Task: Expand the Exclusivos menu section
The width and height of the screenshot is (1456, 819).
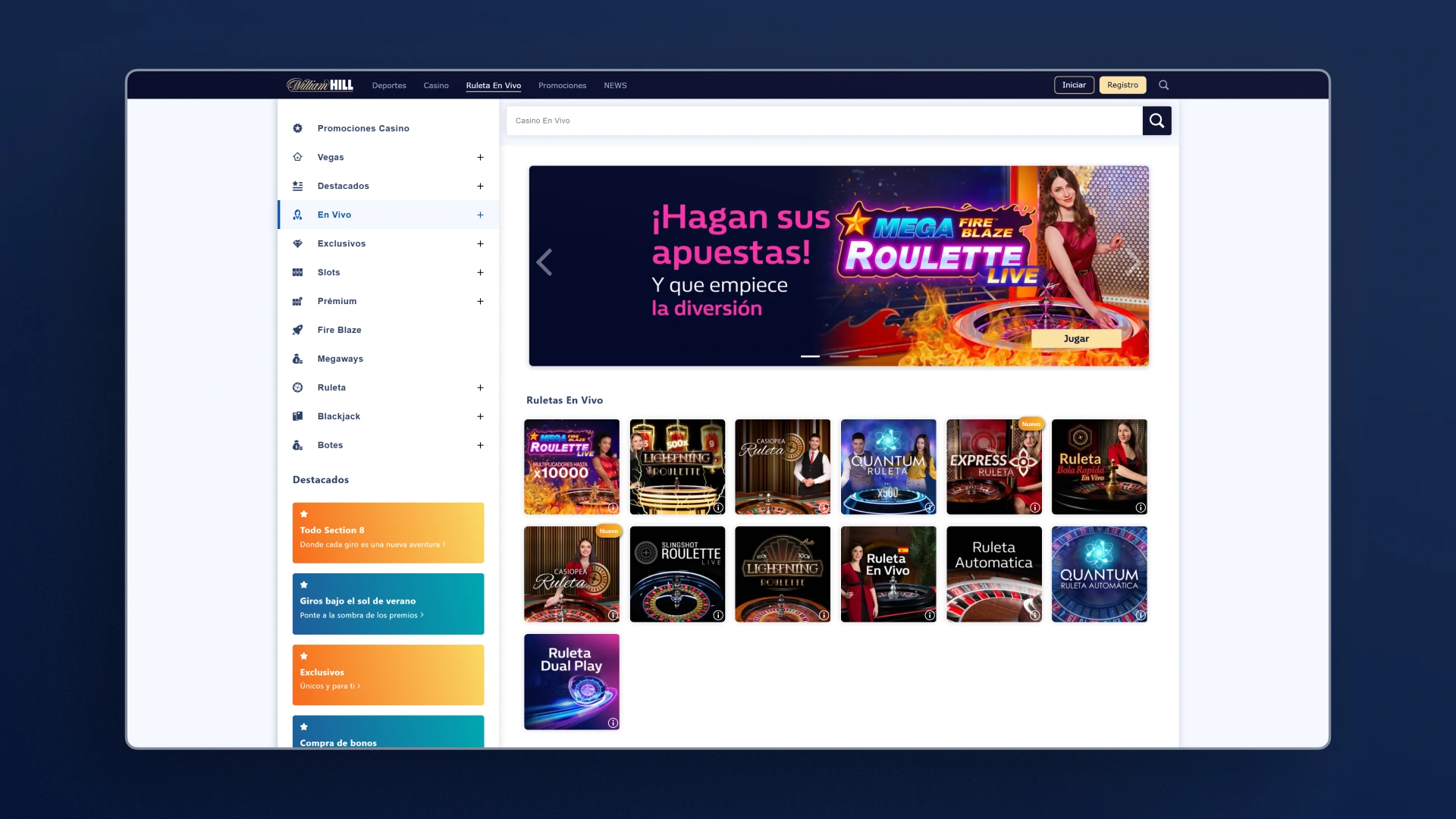Action: 480,243
